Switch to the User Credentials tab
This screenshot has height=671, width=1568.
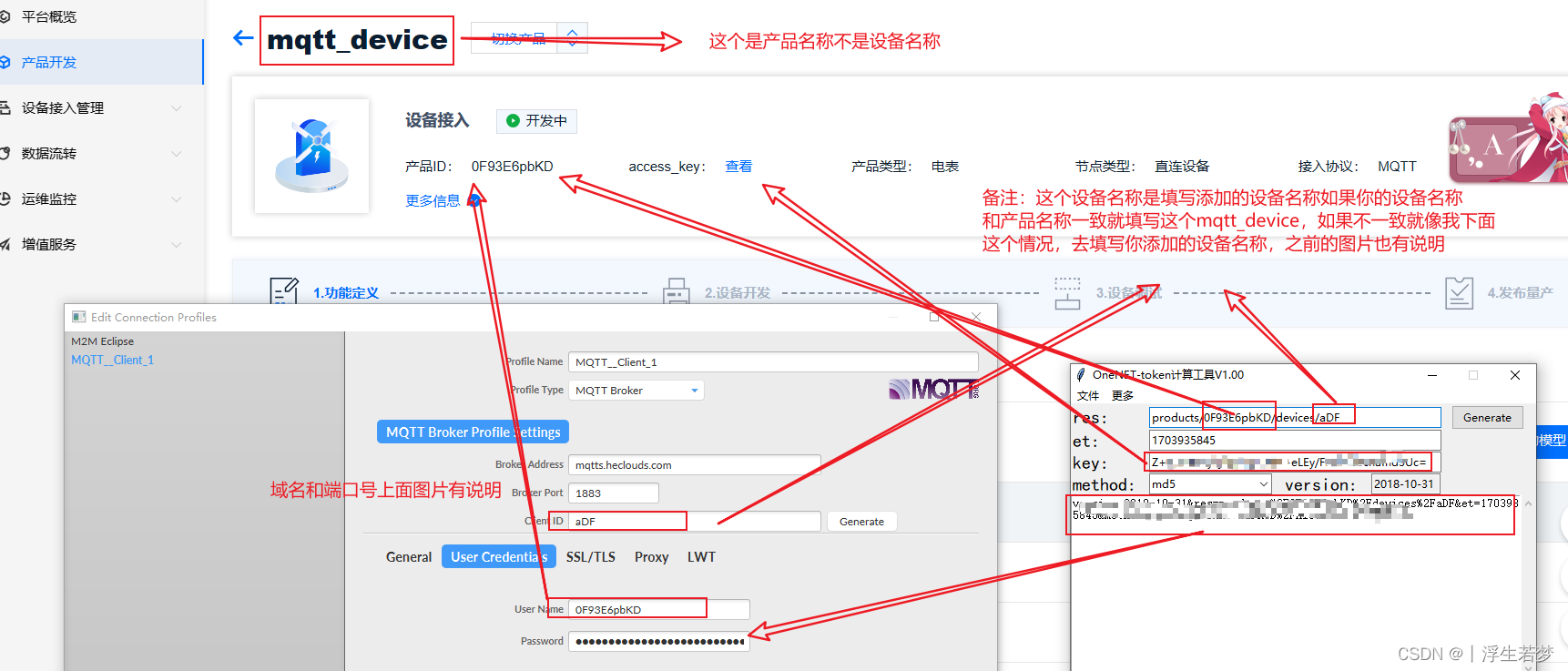click(x=499, y=556)
